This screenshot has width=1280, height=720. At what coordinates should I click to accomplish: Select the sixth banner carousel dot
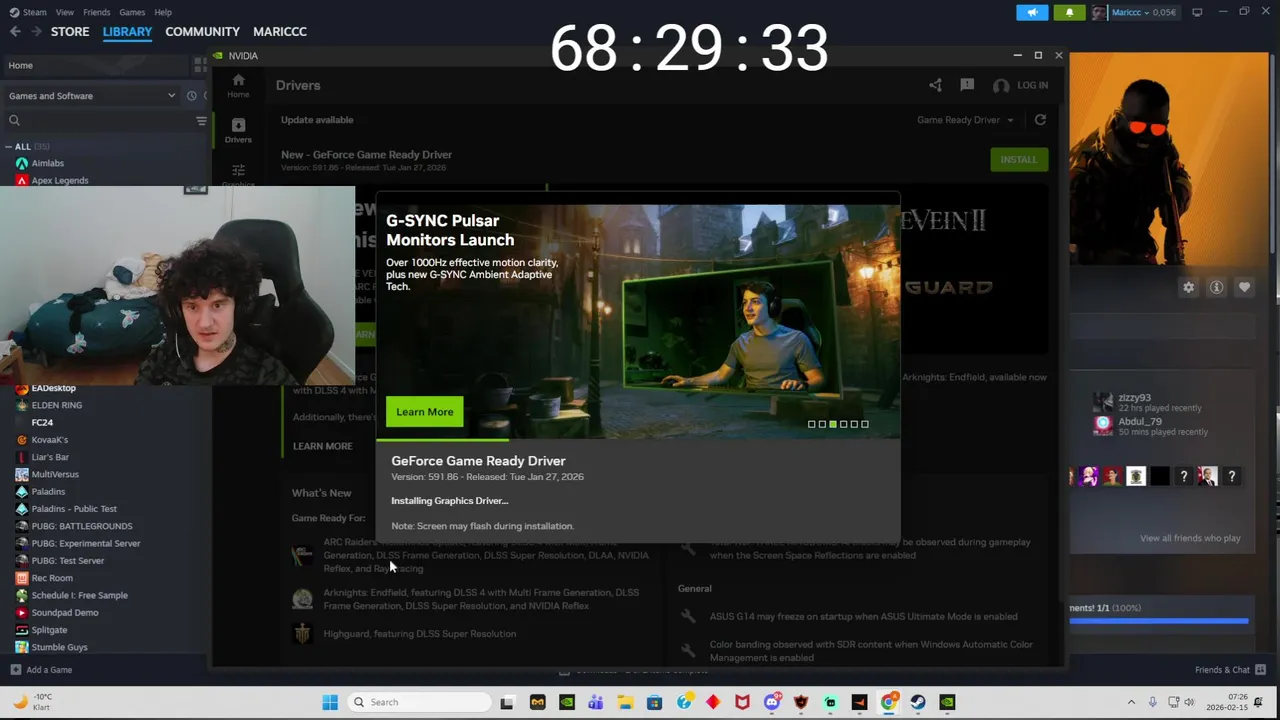(x=865, y=424)
